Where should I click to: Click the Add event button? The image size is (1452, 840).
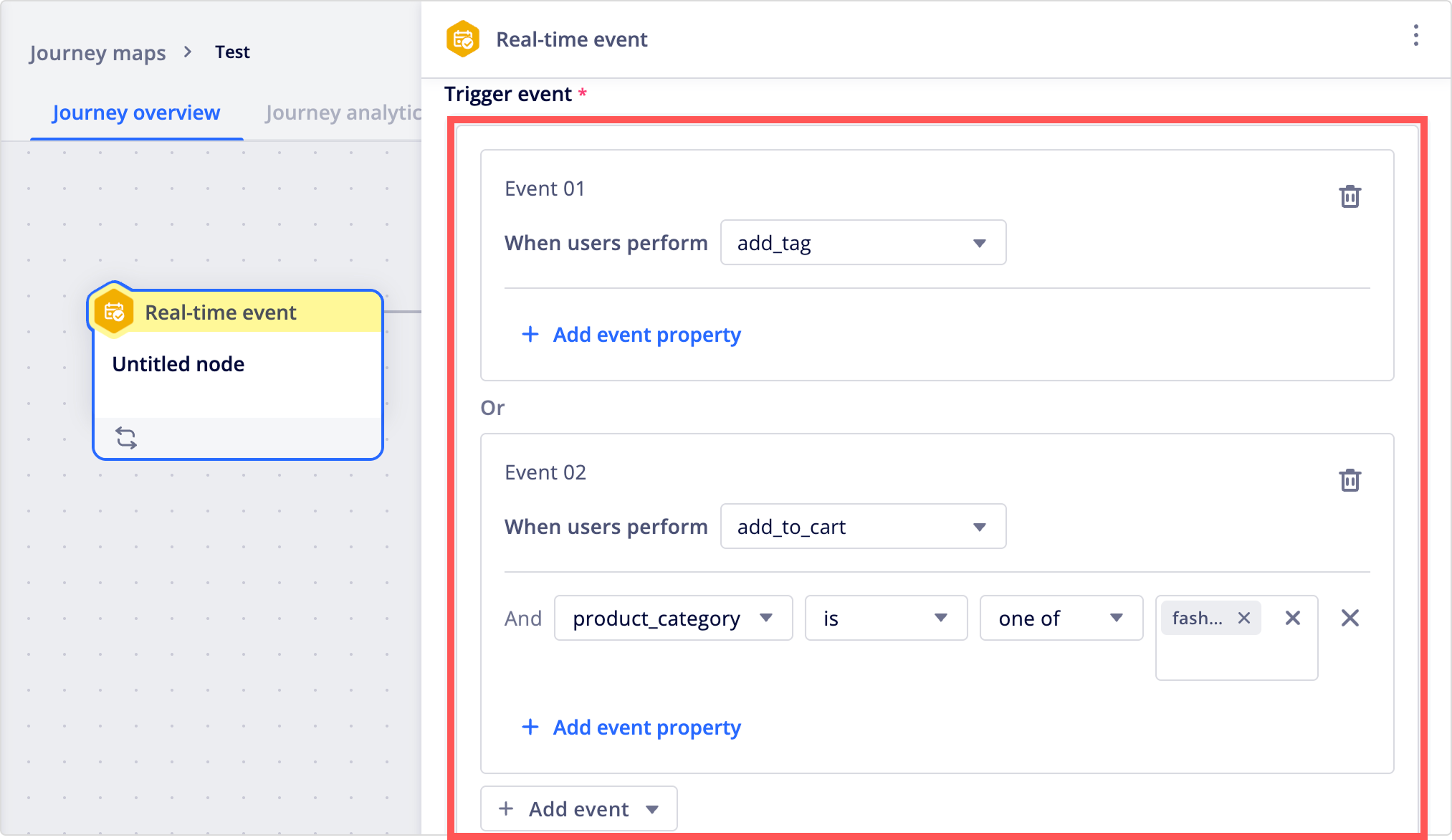coord(578,809)
